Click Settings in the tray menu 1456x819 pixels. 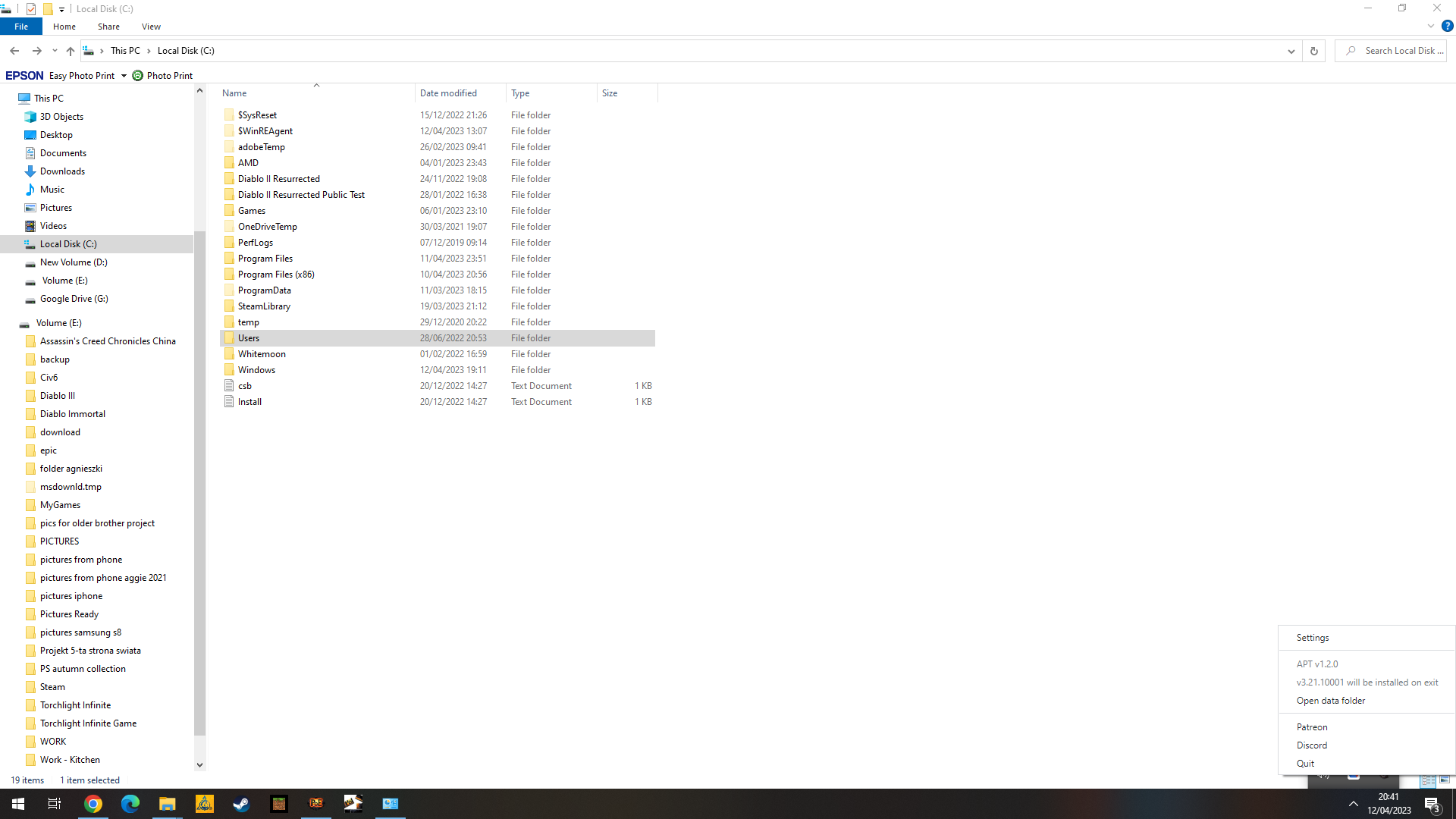pyautogui.click(x=1313, y=637)
